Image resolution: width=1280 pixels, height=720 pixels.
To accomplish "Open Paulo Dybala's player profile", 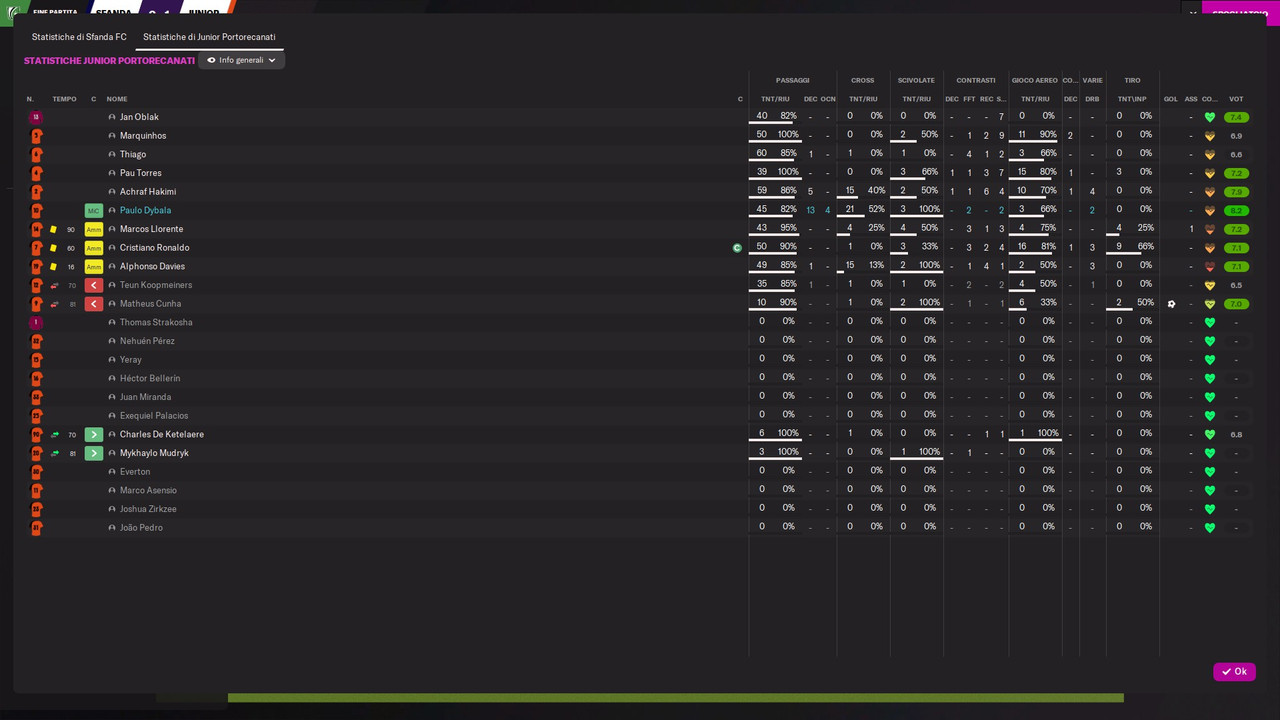I will tap(145, 211).
